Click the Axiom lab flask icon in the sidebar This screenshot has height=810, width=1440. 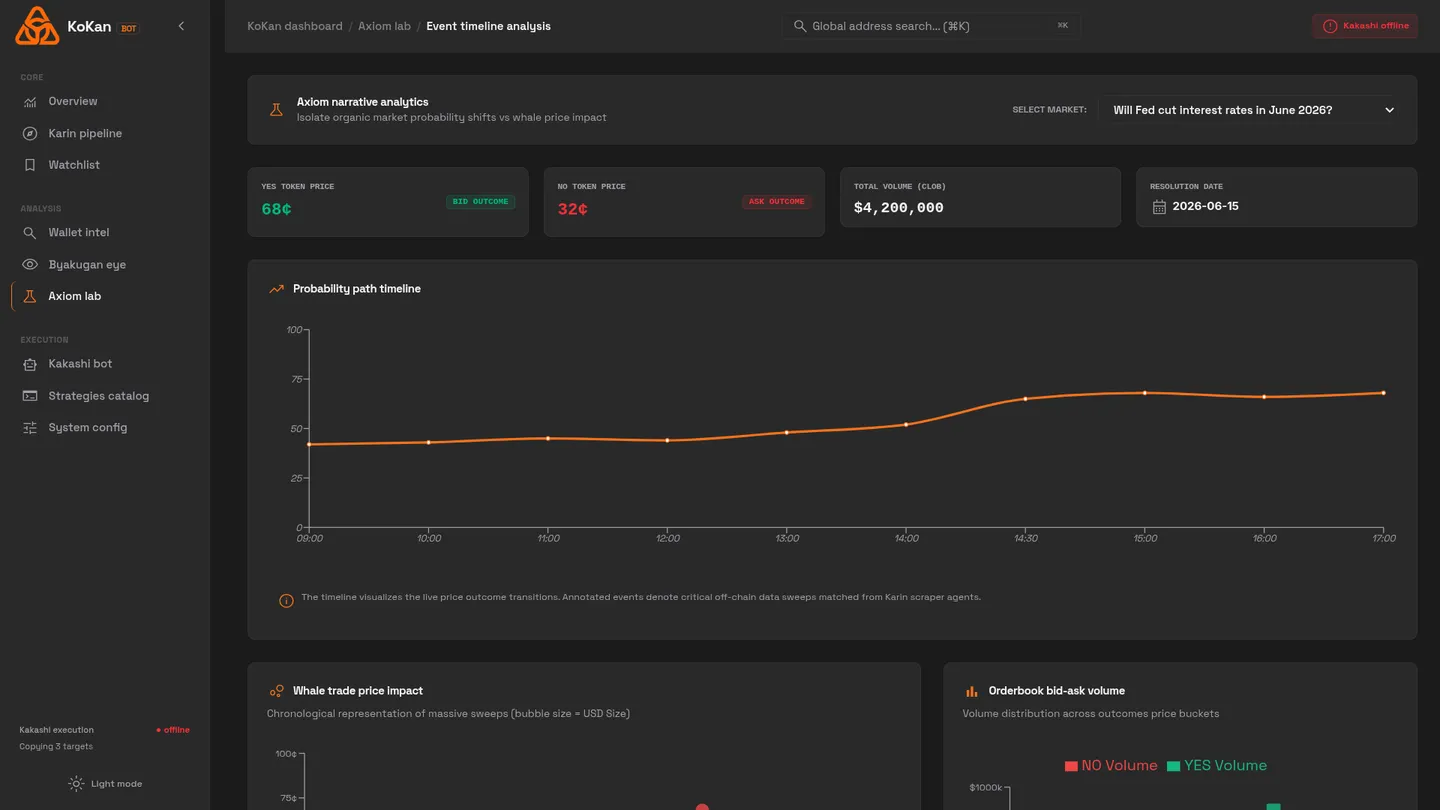click(30, 296)
